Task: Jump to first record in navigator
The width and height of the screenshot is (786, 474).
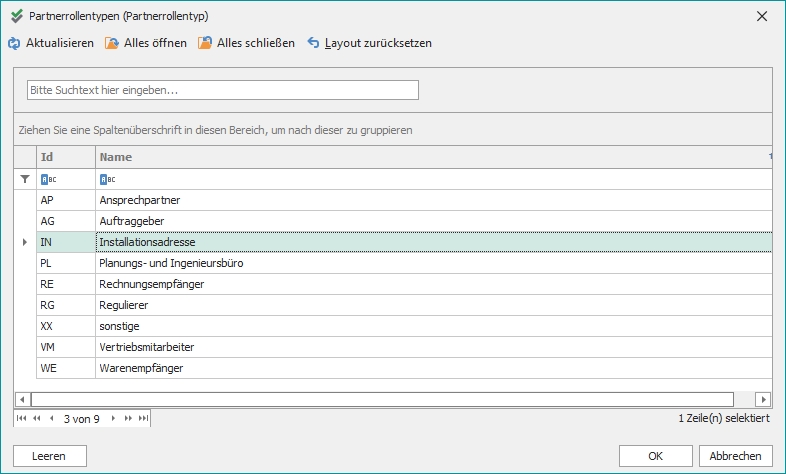Action: [x=22, y=417]
